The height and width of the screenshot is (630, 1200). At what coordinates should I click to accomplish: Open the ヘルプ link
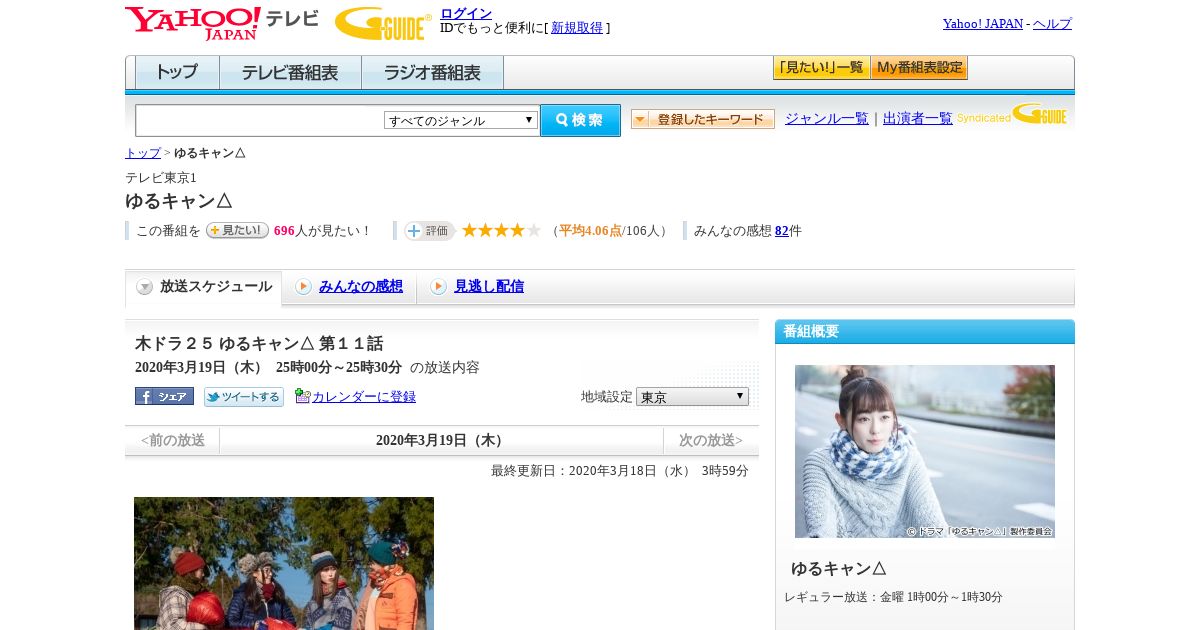(x=1052, y=23)
